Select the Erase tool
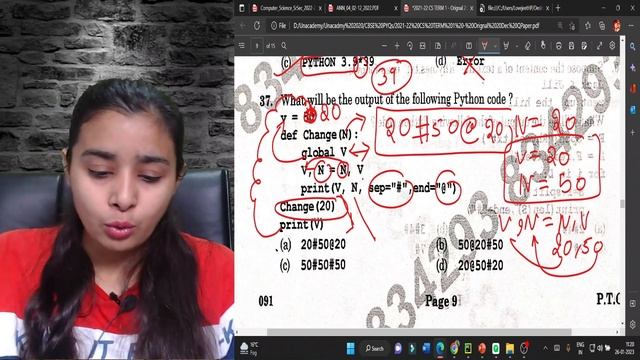The image size is (640, 360). (x=528, y=46)
